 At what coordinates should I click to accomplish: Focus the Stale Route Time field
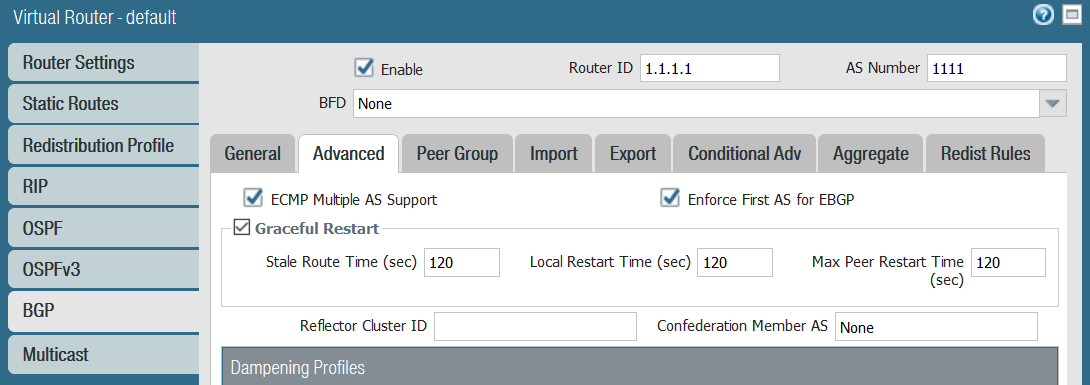462,262
